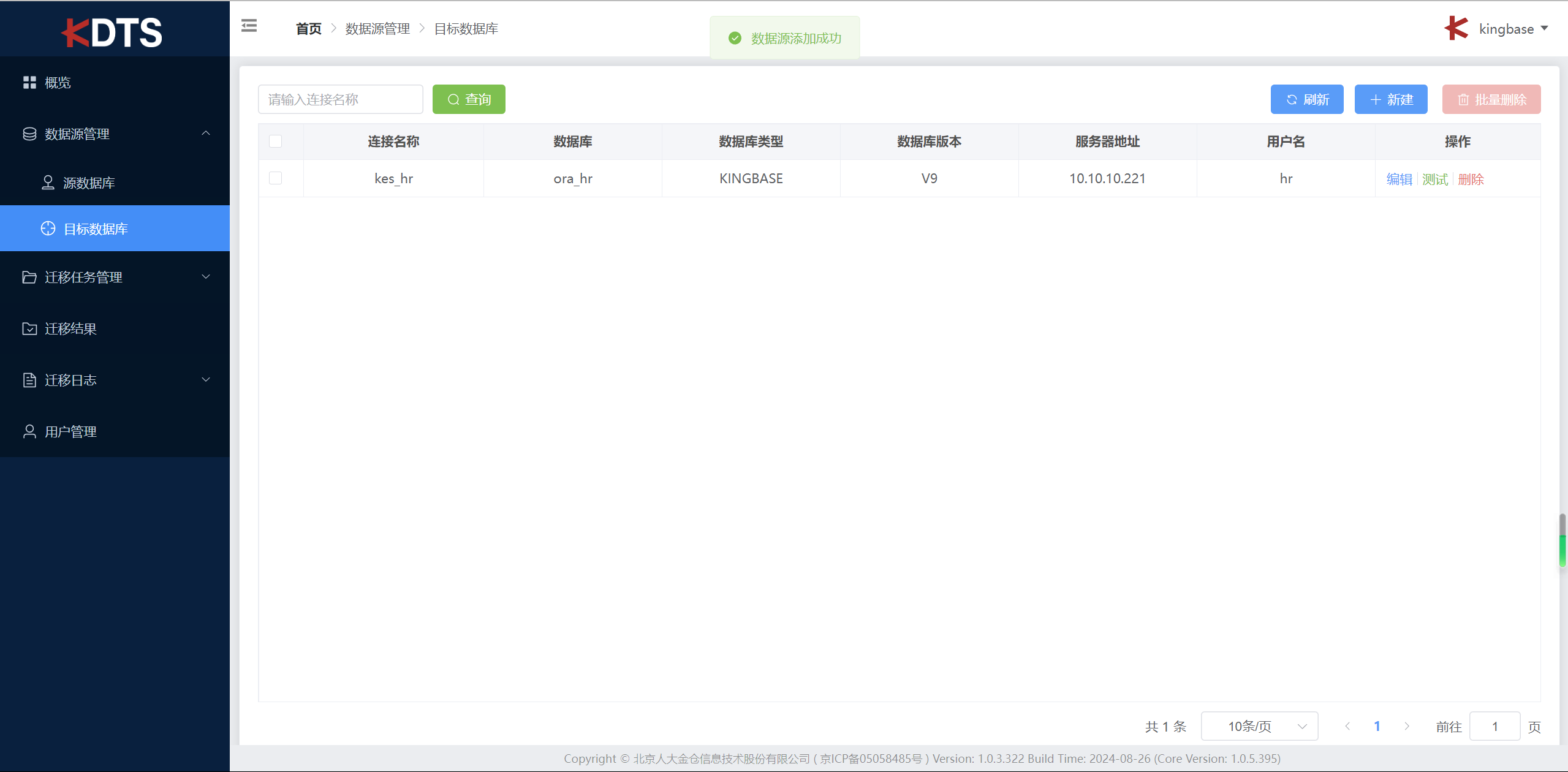Click page number 1 in pagination
Screen dimensions: 1568x772
1377,726
